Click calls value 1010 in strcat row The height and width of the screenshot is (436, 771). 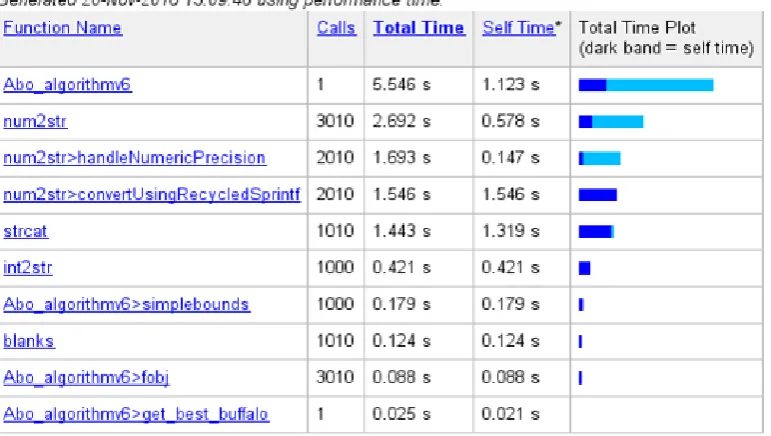tap(335, 231)
